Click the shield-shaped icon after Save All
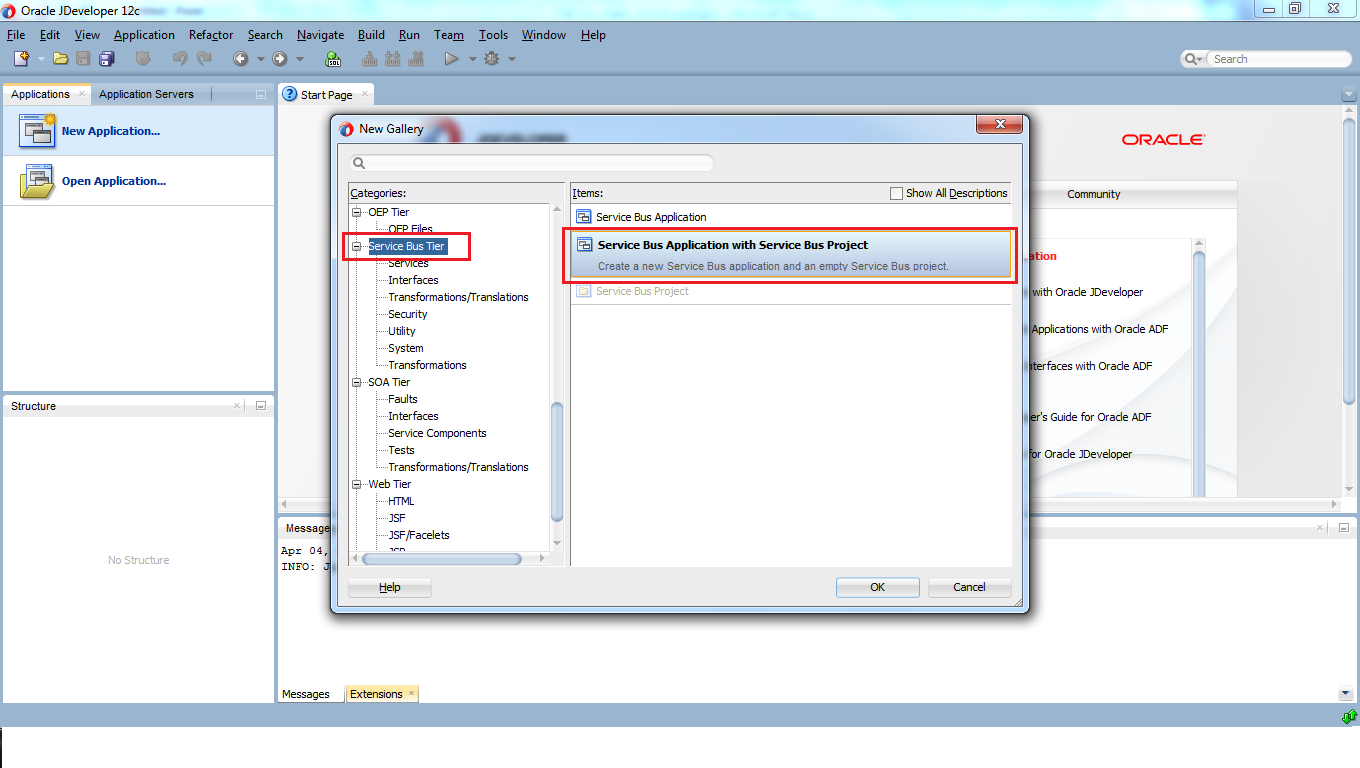Screen dimensions: 1360x768 (x=143, y=59)
